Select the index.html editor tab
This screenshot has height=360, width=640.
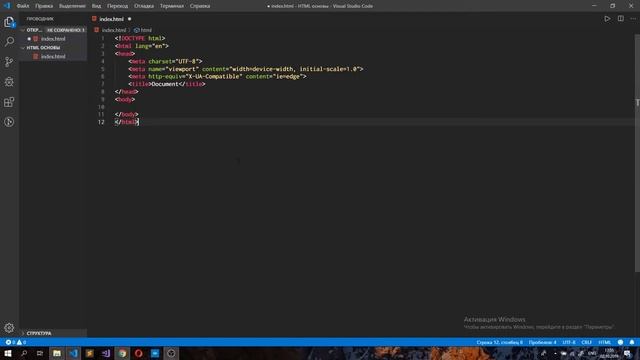pos(111,19)
